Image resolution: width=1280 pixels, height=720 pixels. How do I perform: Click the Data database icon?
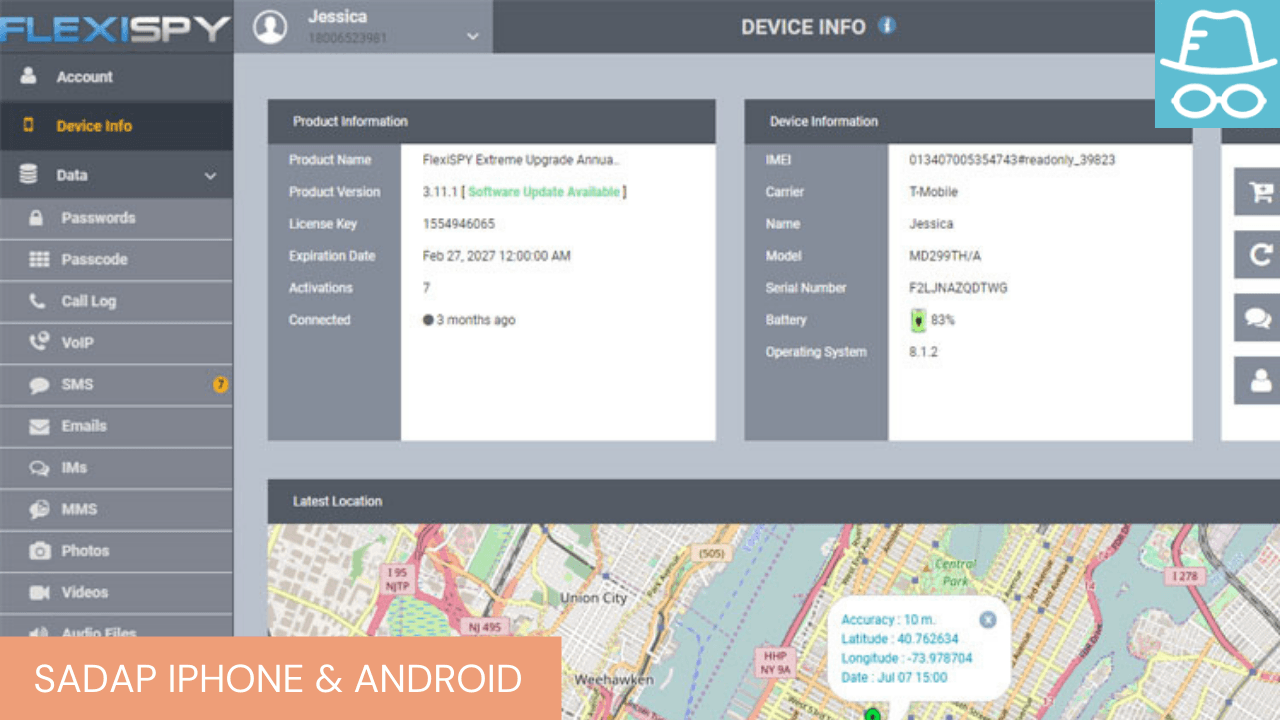pos(28,174)
